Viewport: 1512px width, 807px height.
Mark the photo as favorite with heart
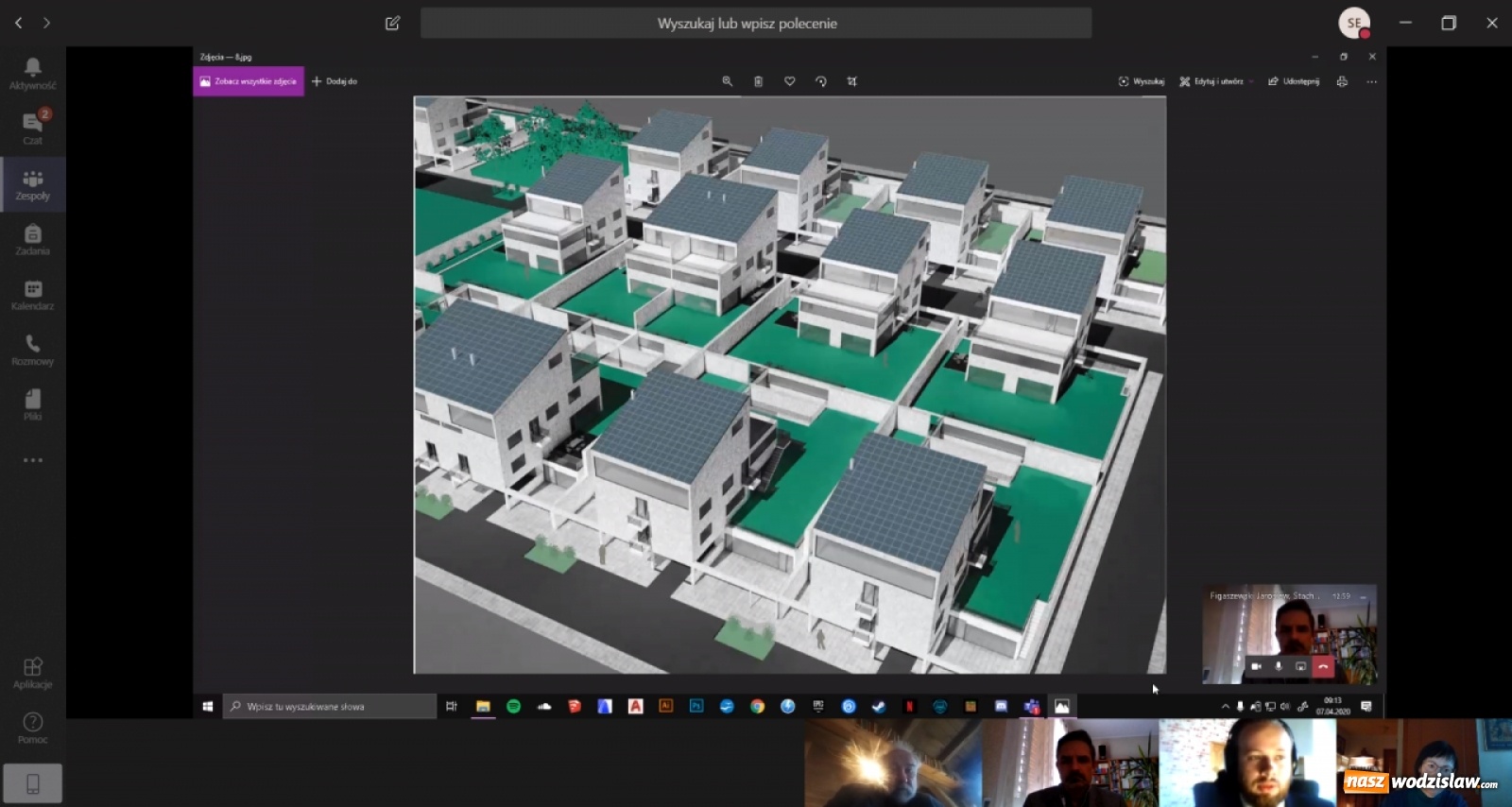click(x=789, y=81)
